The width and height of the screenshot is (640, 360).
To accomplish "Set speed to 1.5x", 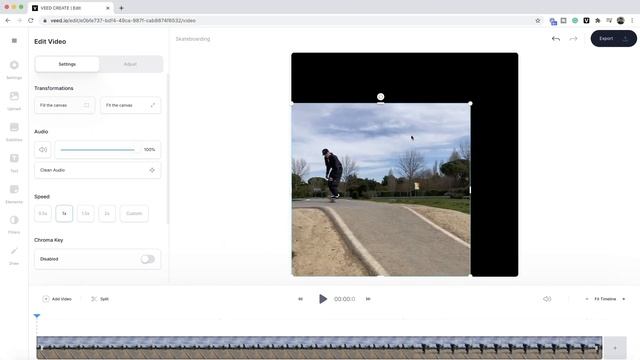I will 85,213.
